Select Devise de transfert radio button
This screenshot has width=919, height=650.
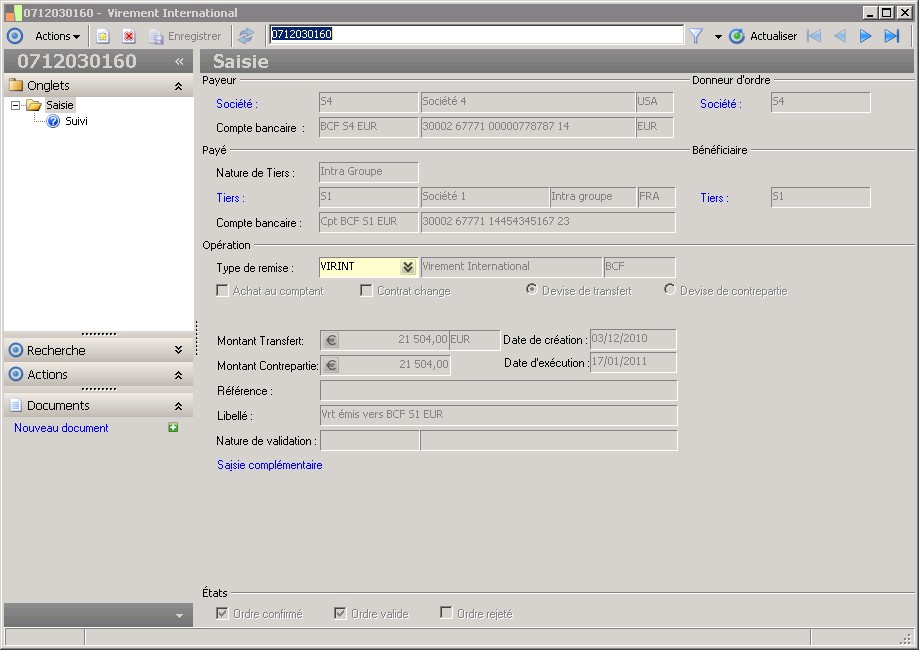pyautogui.click(x=532, y=289)
